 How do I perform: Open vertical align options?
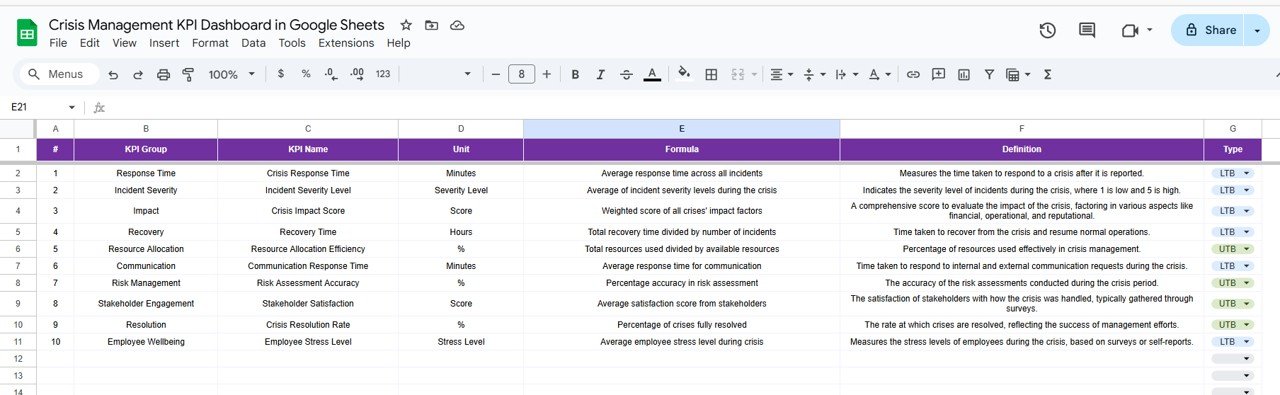click(815, 74)
